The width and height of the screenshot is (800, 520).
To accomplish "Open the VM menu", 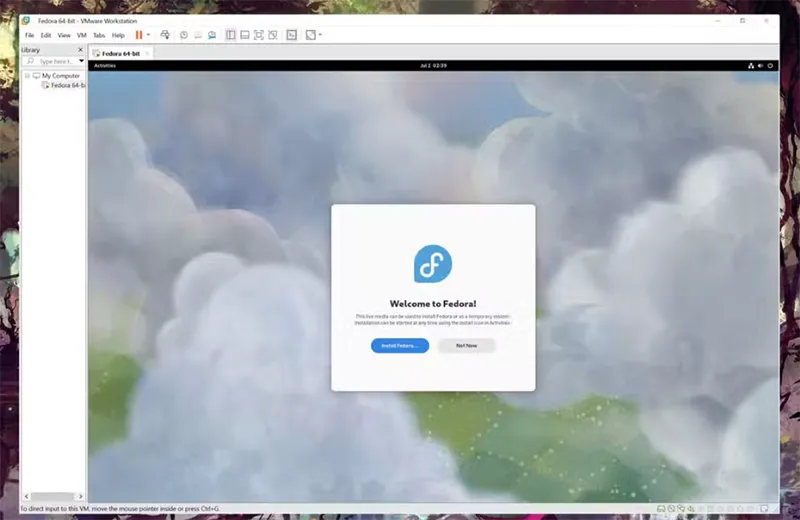I will (82, 35).
